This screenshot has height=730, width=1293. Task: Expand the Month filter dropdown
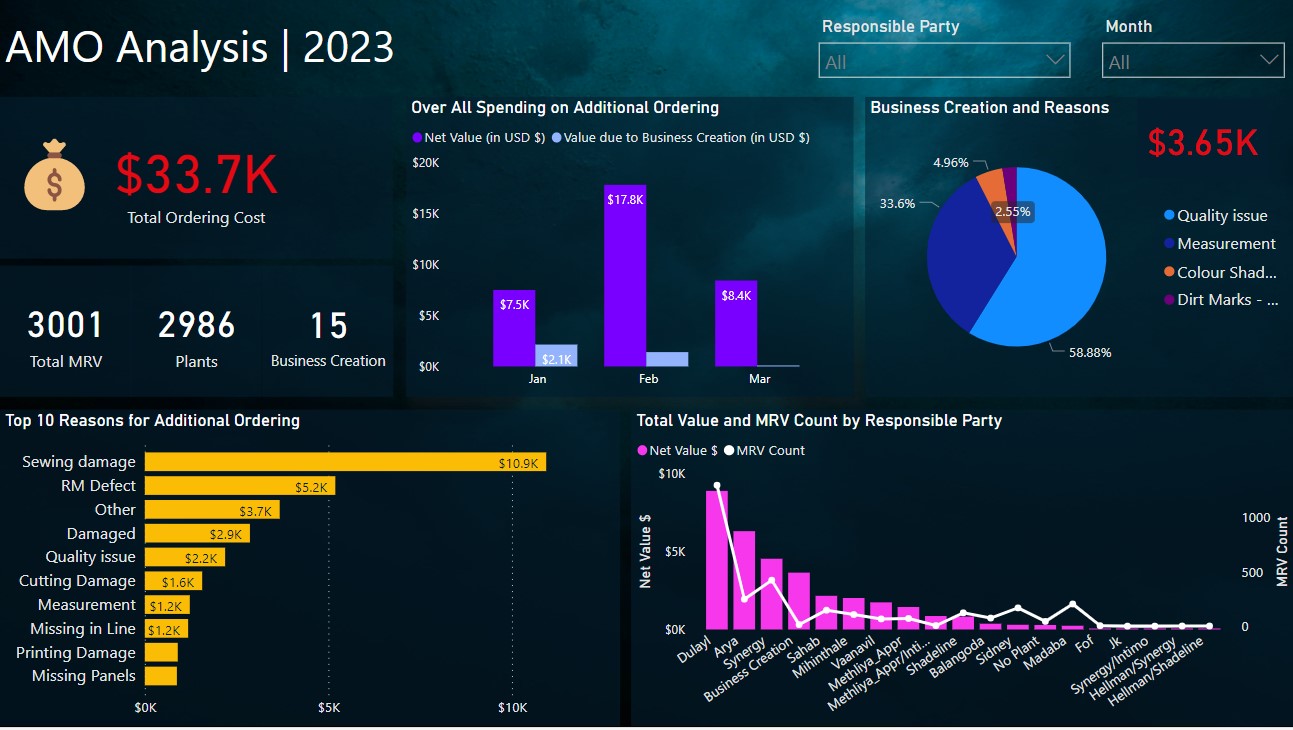[x=1193, y=61]
